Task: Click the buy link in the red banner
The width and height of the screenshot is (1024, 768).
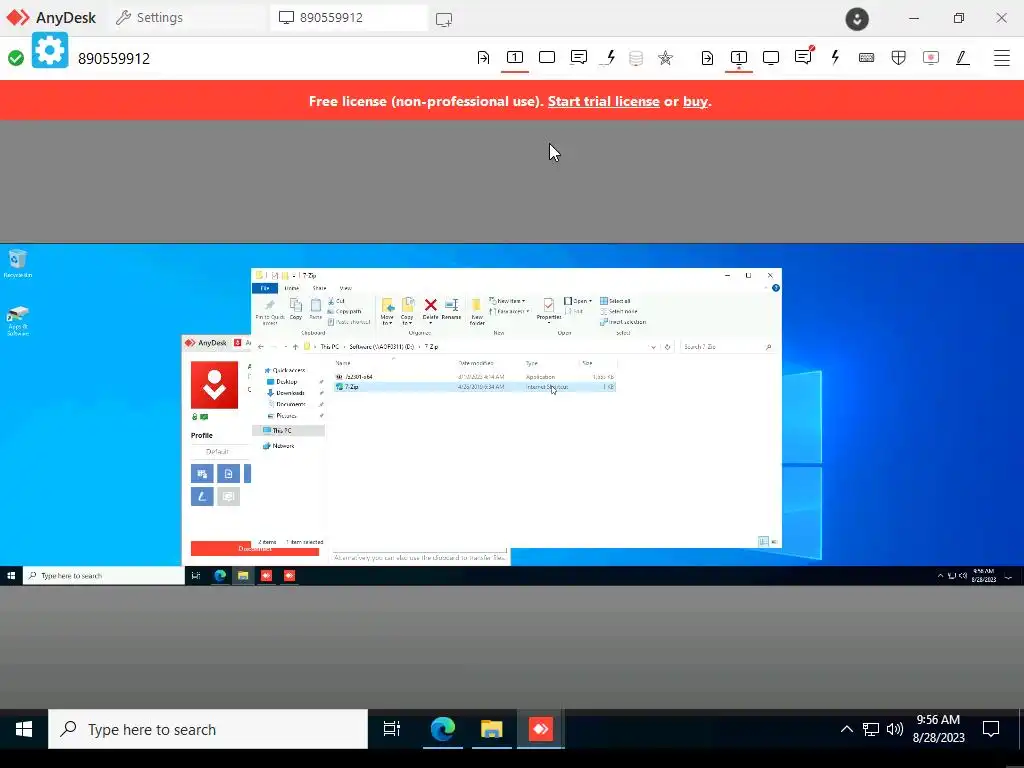Action: coord(696,101)
